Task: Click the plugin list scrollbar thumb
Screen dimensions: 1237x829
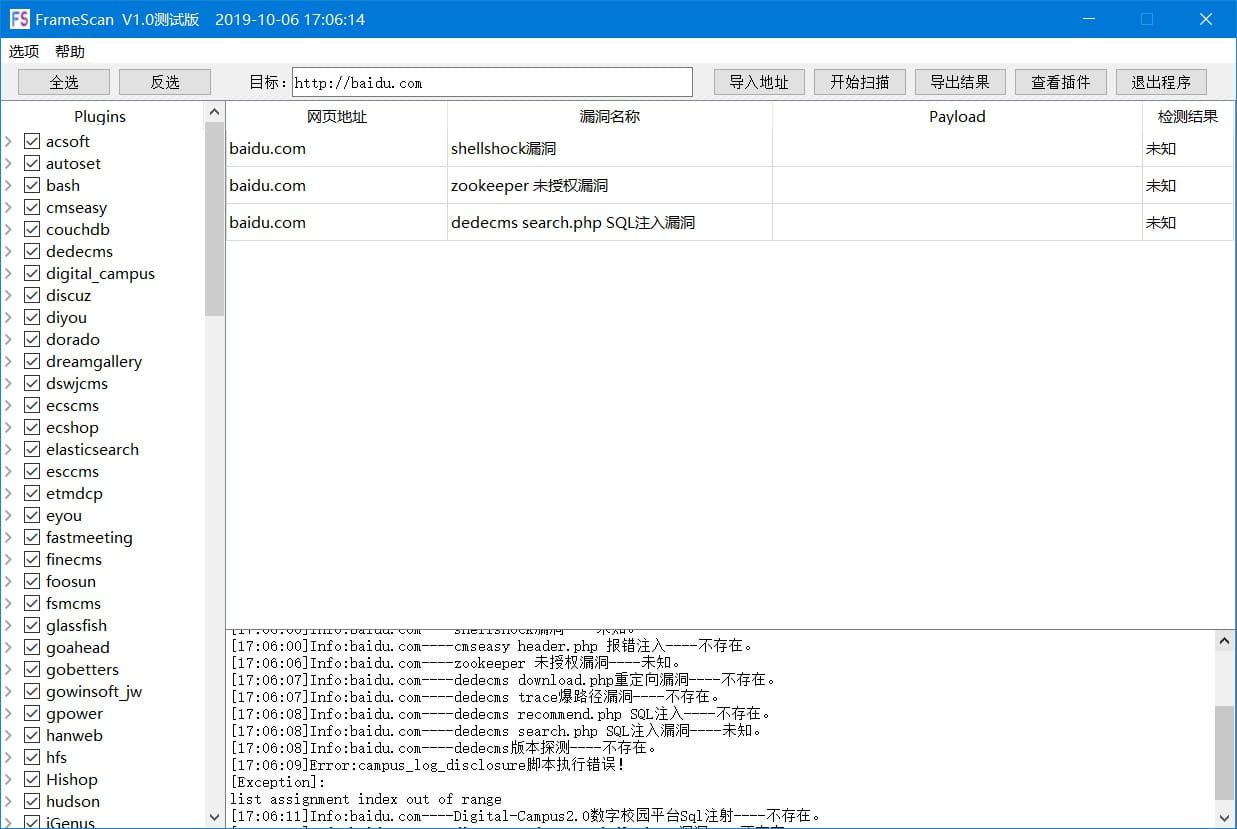Action: (215, 219)
